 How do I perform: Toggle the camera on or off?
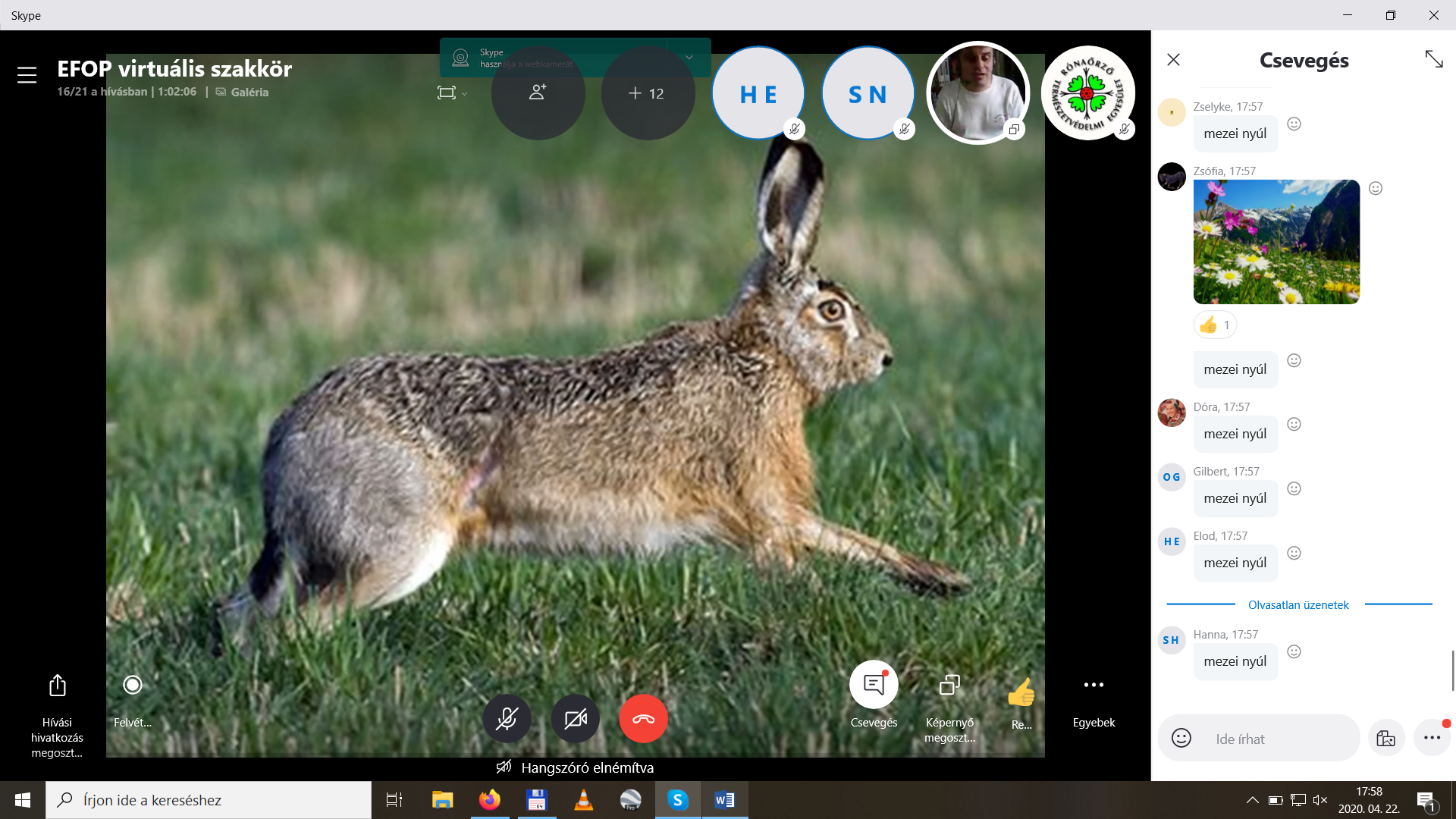click(x=575, y=718)
